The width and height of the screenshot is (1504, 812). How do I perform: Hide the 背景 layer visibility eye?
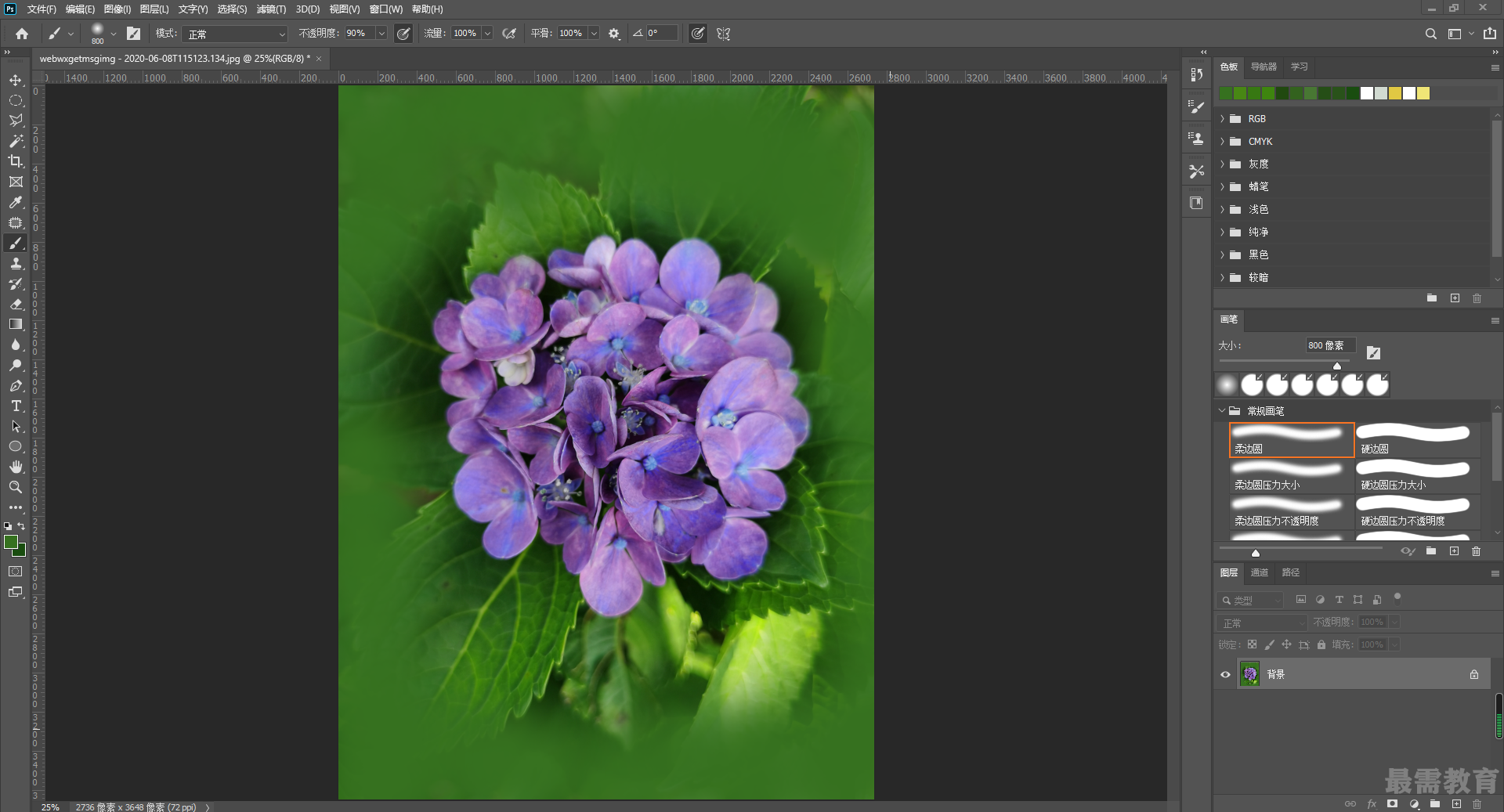pos(1226,674)
